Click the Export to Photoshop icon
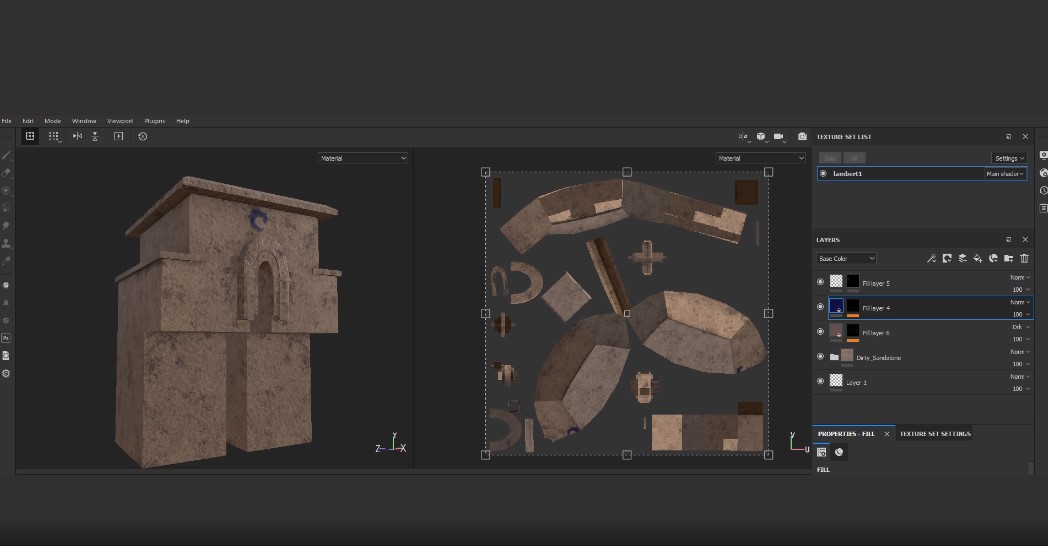This screenshot has height=546, width=1048. point(6,338)
